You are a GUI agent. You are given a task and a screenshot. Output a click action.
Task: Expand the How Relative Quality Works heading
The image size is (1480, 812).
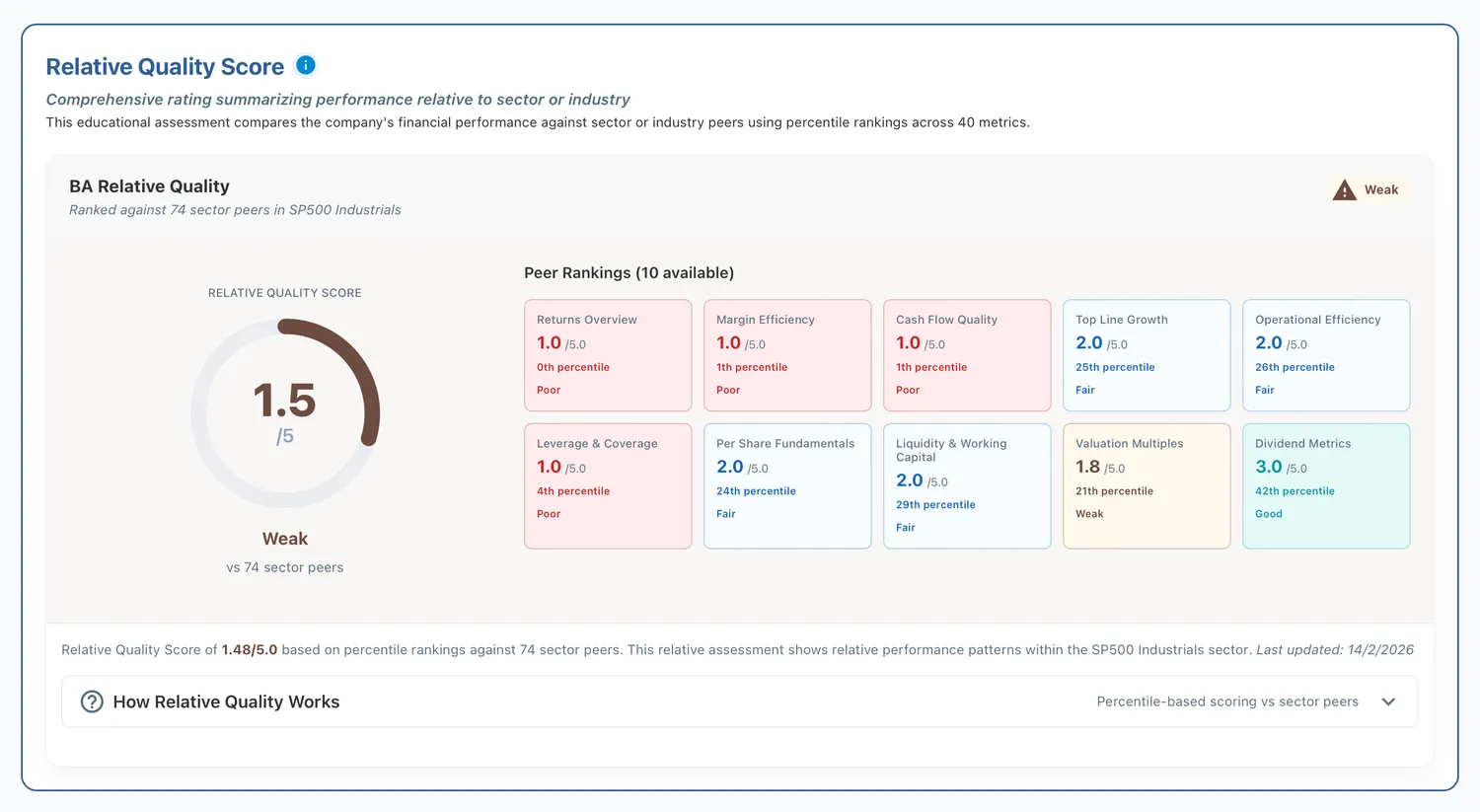coord(226,701)
